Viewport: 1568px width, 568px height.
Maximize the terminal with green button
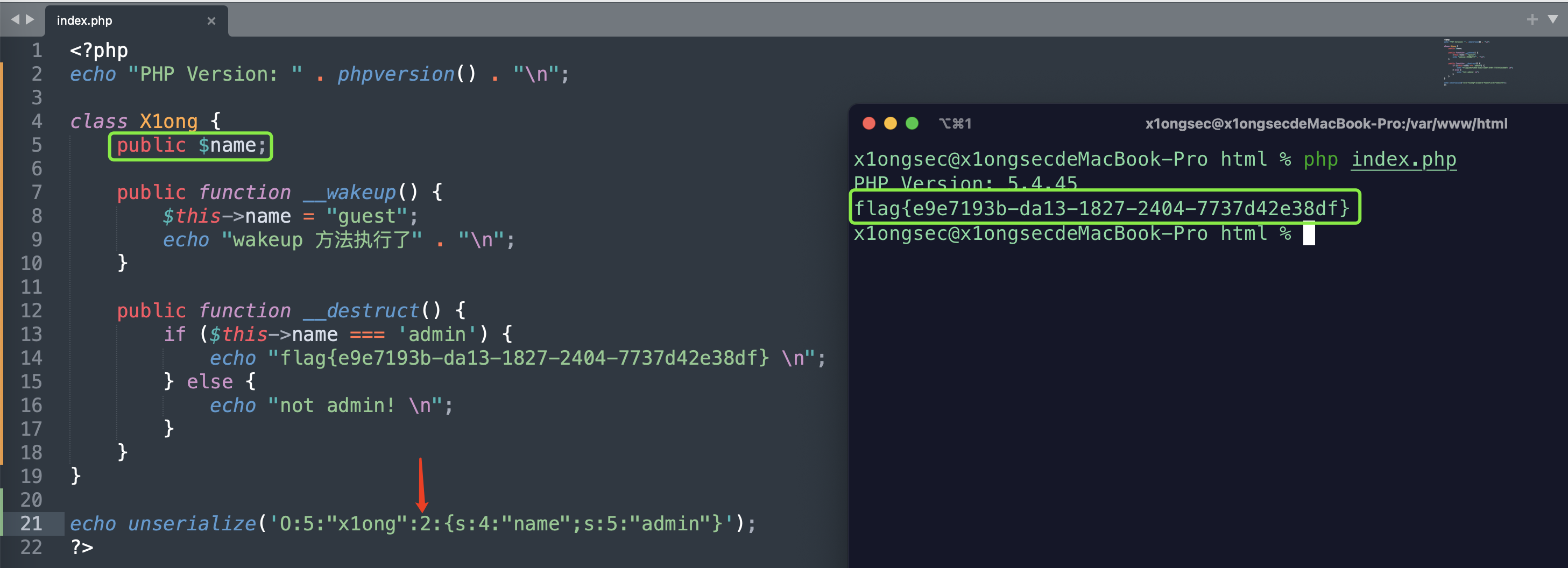click(912, 124)
